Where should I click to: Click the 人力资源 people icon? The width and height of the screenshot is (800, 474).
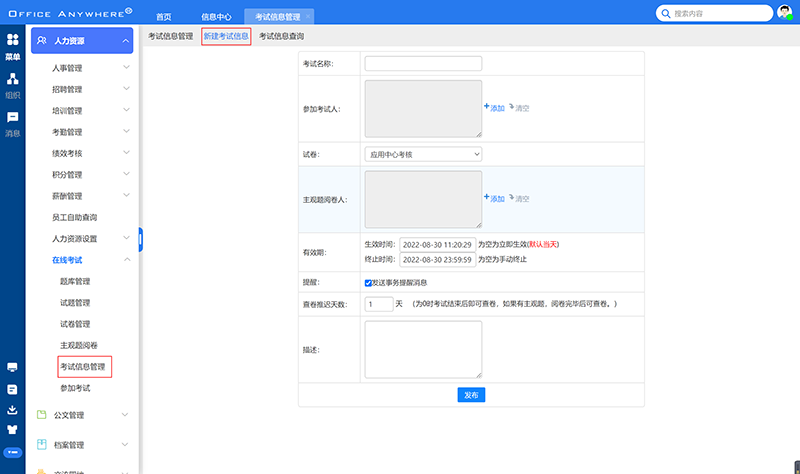click(42, 40)
